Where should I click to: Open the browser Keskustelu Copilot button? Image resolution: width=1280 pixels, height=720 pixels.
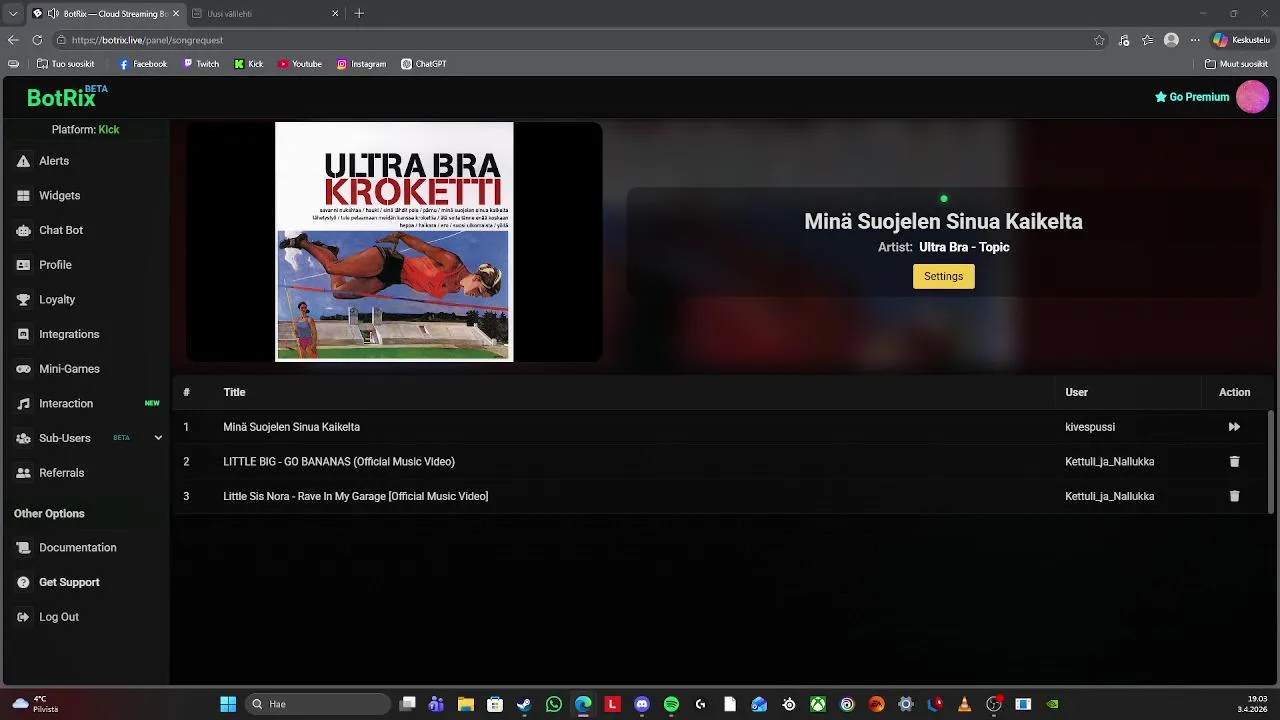(1241, 40)
